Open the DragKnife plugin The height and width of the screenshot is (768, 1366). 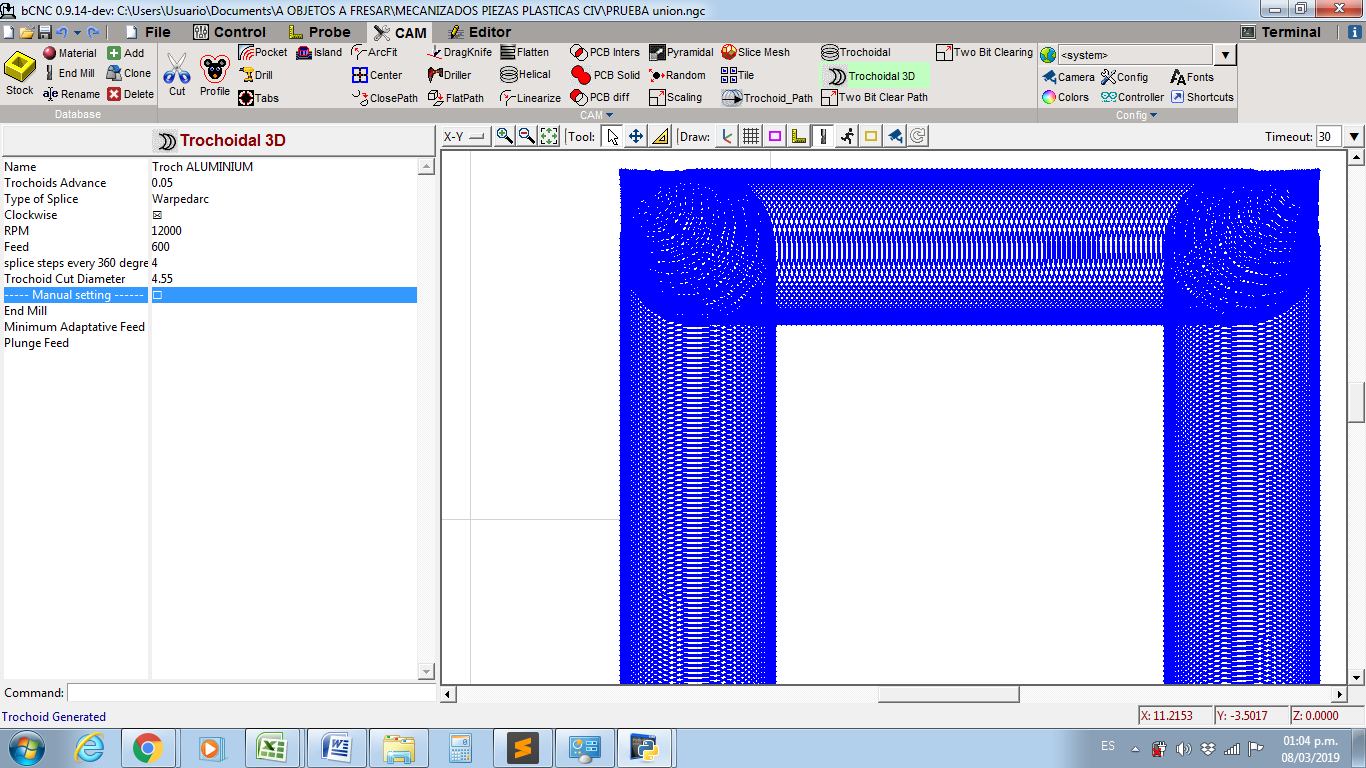pos(460,52)
